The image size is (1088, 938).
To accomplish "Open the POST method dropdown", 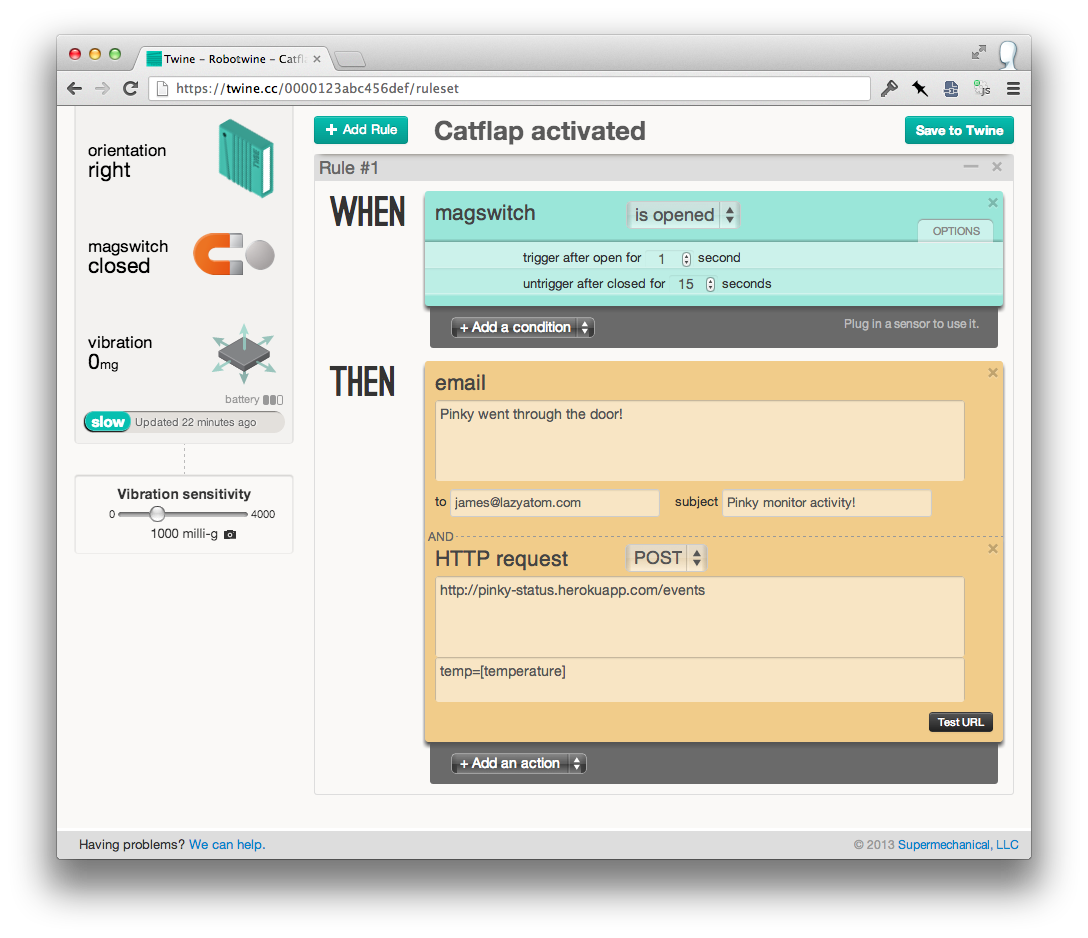I will [666, 558].
